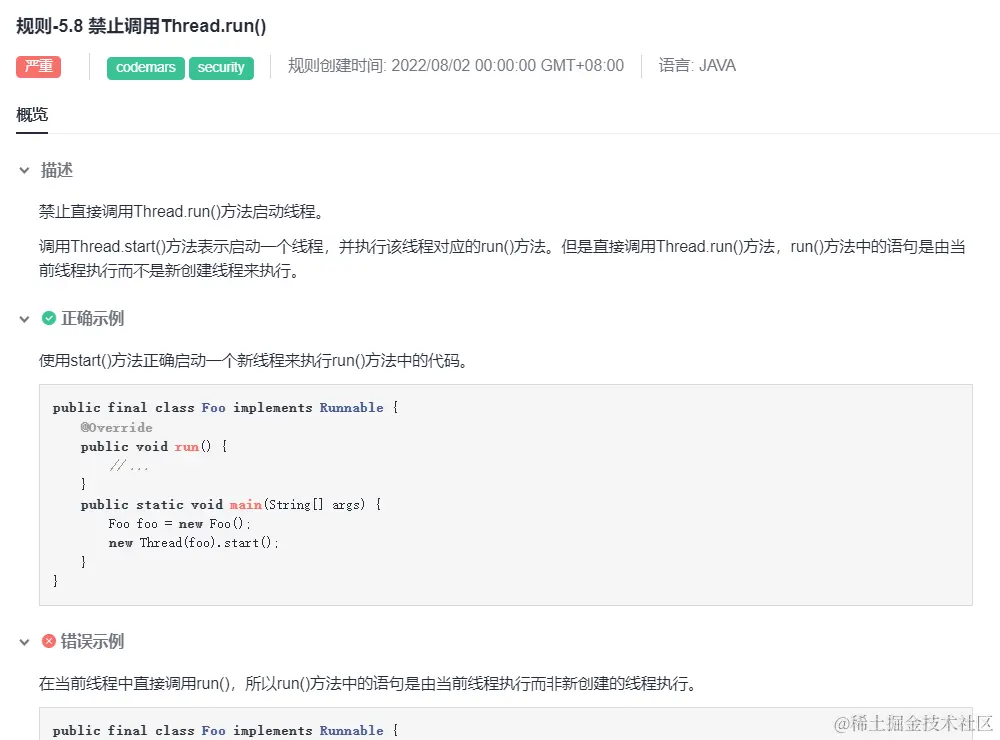
Task: Click the 正确示例 heading text
Action: pyautogui.click(x=92, y=318)
